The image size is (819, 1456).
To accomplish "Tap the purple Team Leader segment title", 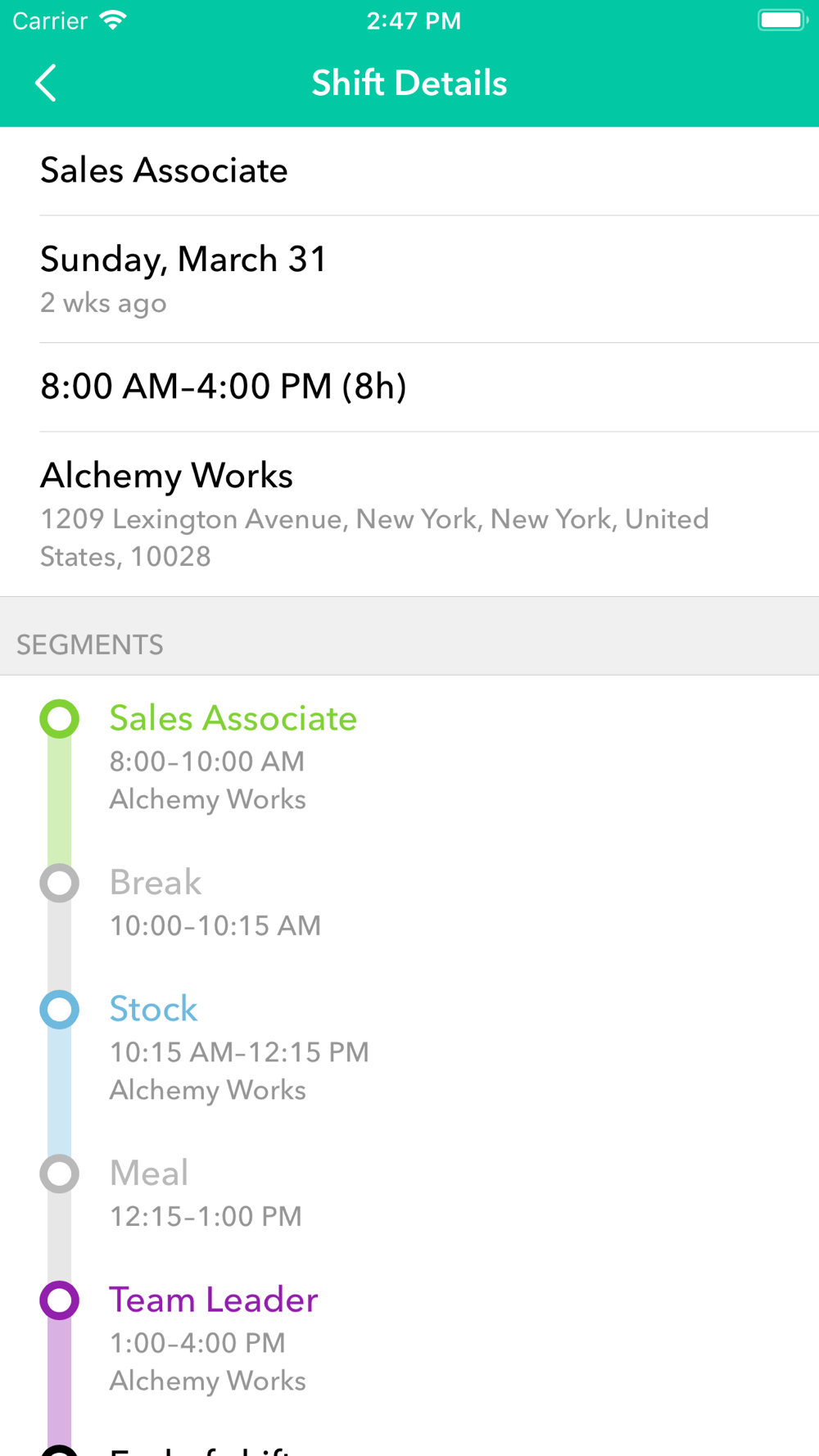I will [x=214, y=1300].
